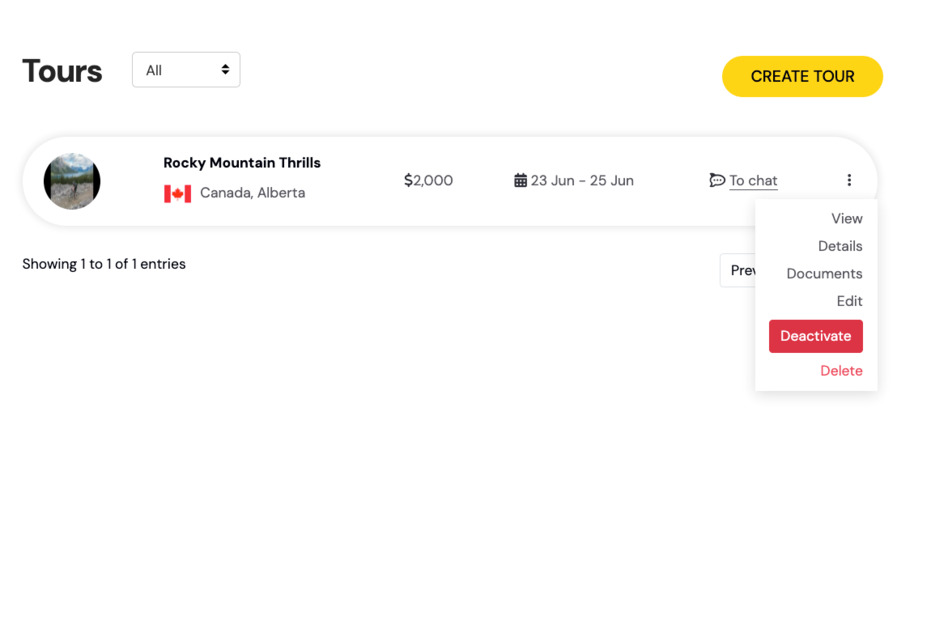Click the Canada flag icon
This screenshot has height=620, width=931.
(x=178, y=194)
